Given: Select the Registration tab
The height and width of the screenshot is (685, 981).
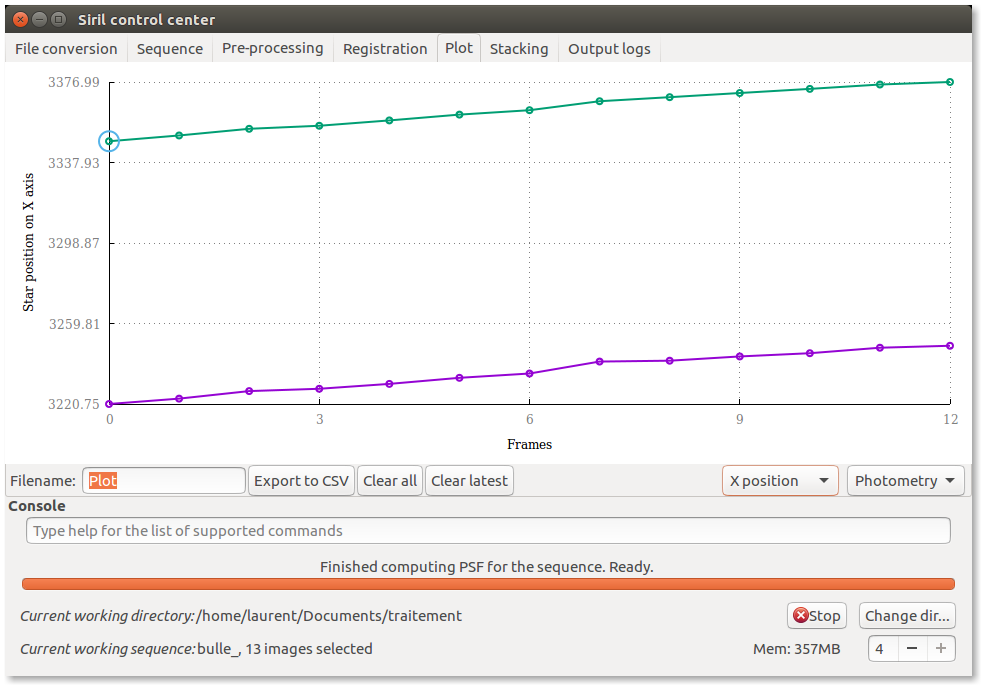Looking at the screenshot, I should [x=385, y=49].
